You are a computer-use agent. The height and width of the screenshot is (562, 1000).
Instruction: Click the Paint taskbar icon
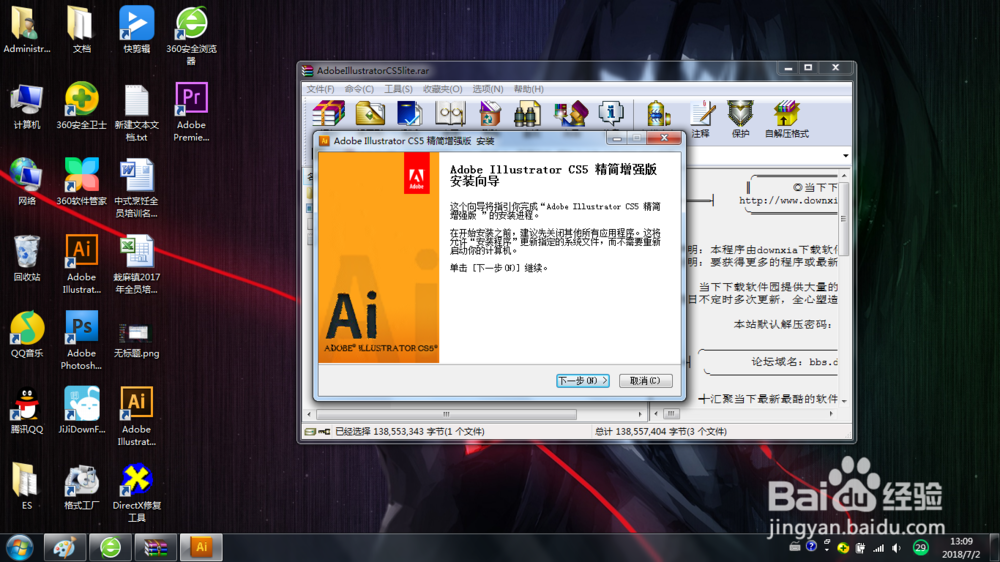tap(64, 547)
